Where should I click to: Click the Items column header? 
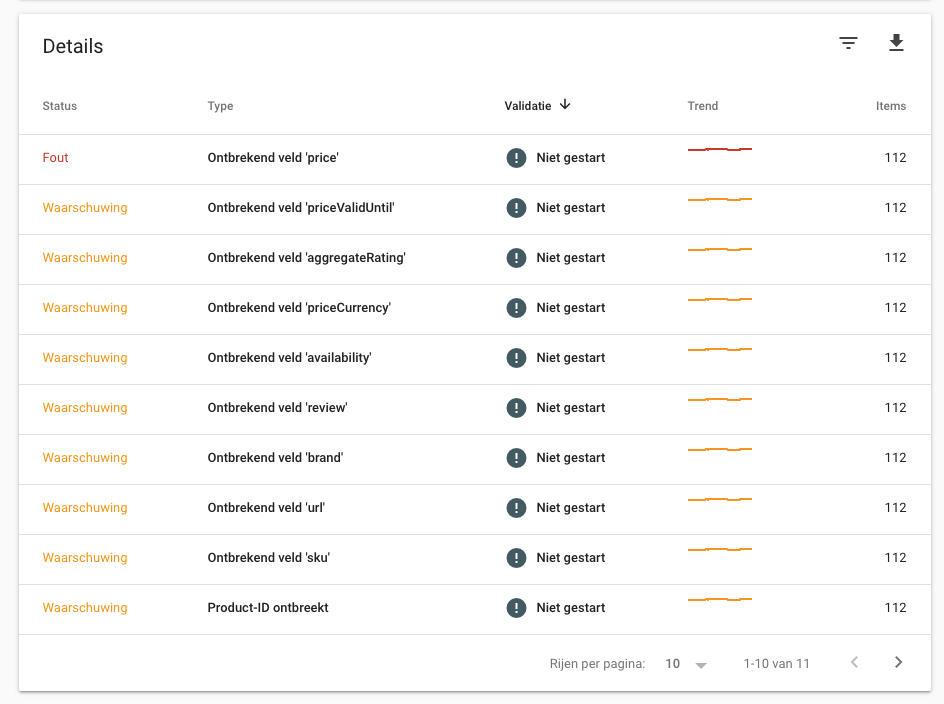(890, 106)
